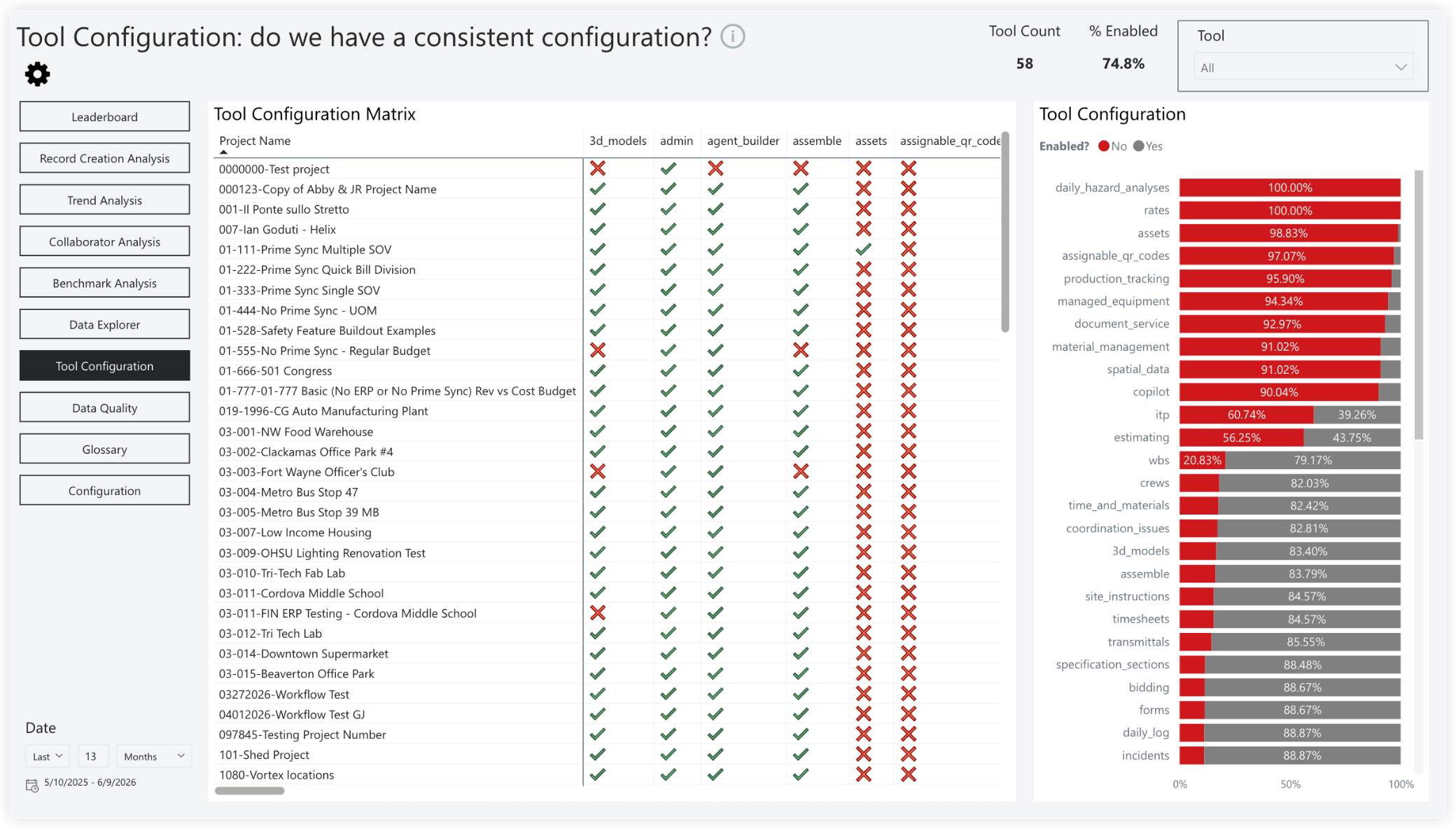This screenshot has height=829, width=1456.
Task: Click the green assets checkmark for 01-111-Prime Sync Multiple SOV
Action: point(863,249)
